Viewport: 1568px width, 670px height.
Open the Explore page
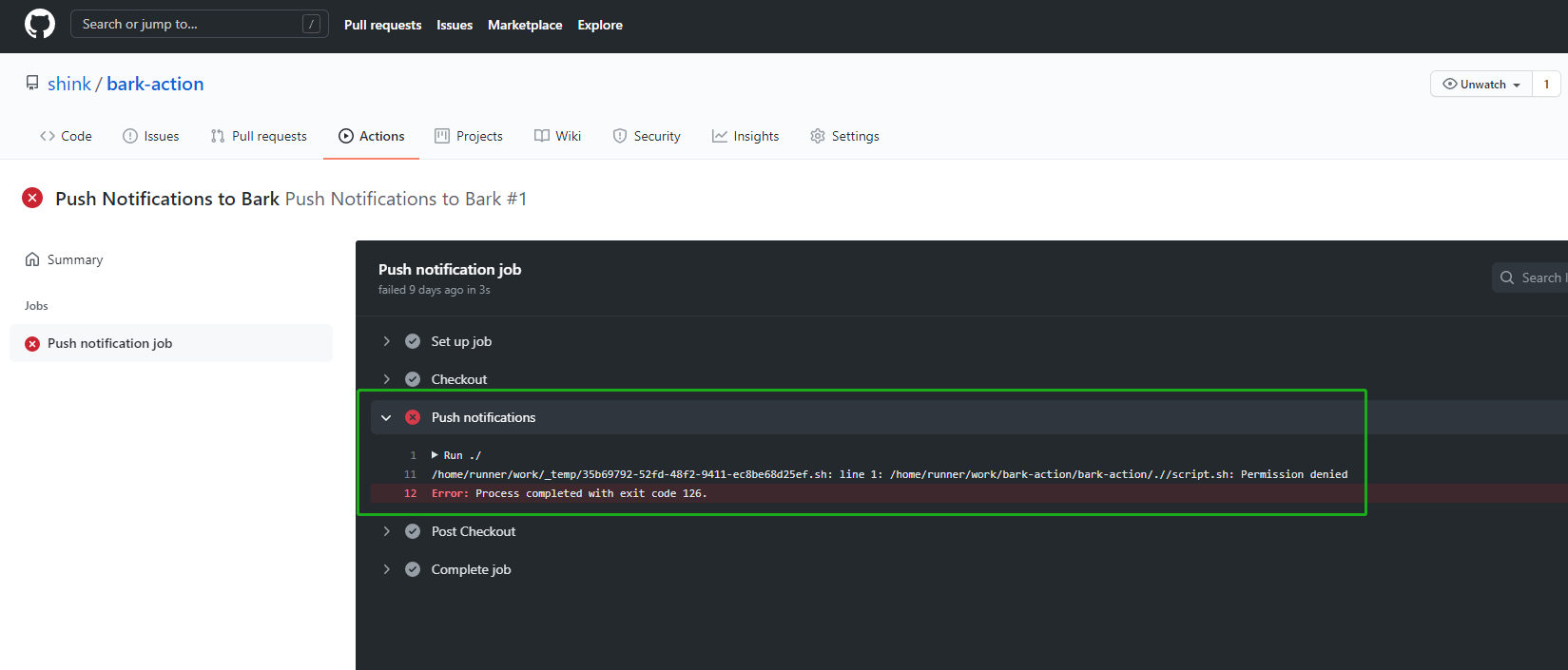pos(600,25)
